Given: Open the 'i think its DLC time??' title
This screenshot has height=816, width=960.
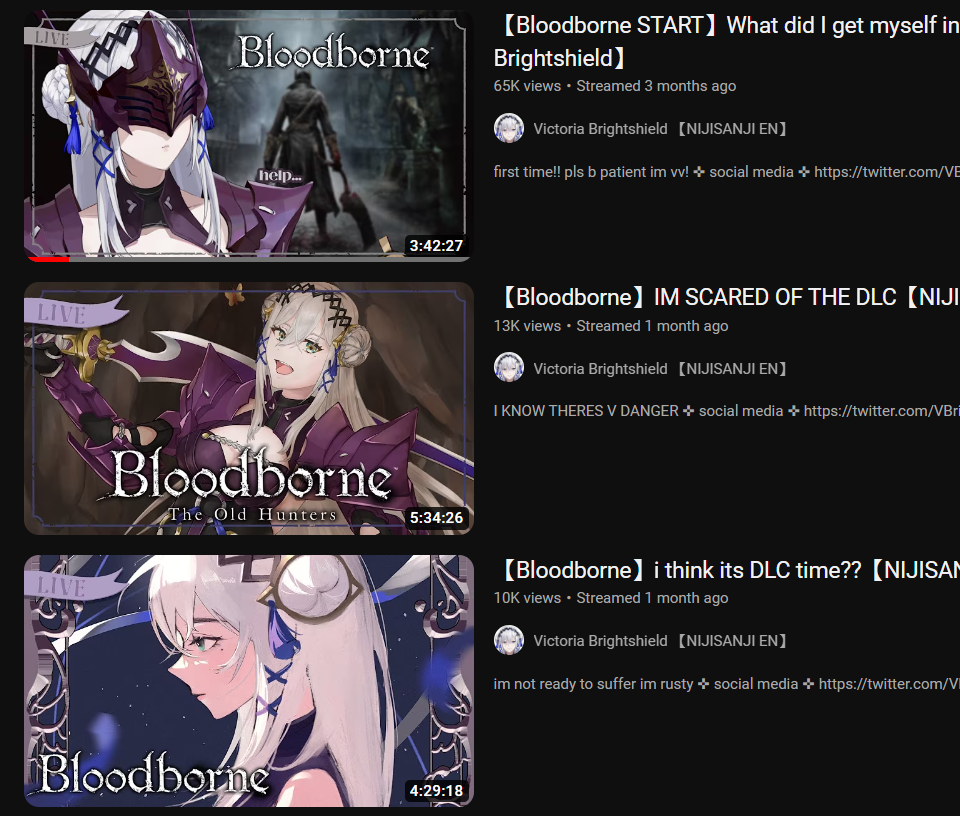Looking at the screenshot, I should pos(726,570).
